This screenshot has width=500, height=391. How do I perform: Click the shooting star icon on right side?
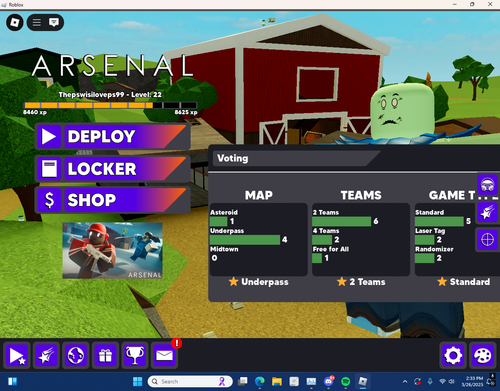[487, 212]
